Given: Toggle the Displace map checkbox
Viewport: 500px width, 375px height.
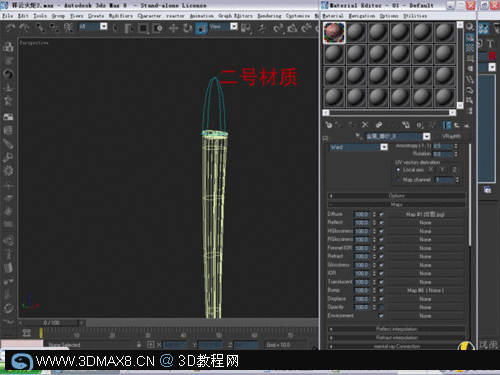Looking at the screenshot, I should point(381,299).
